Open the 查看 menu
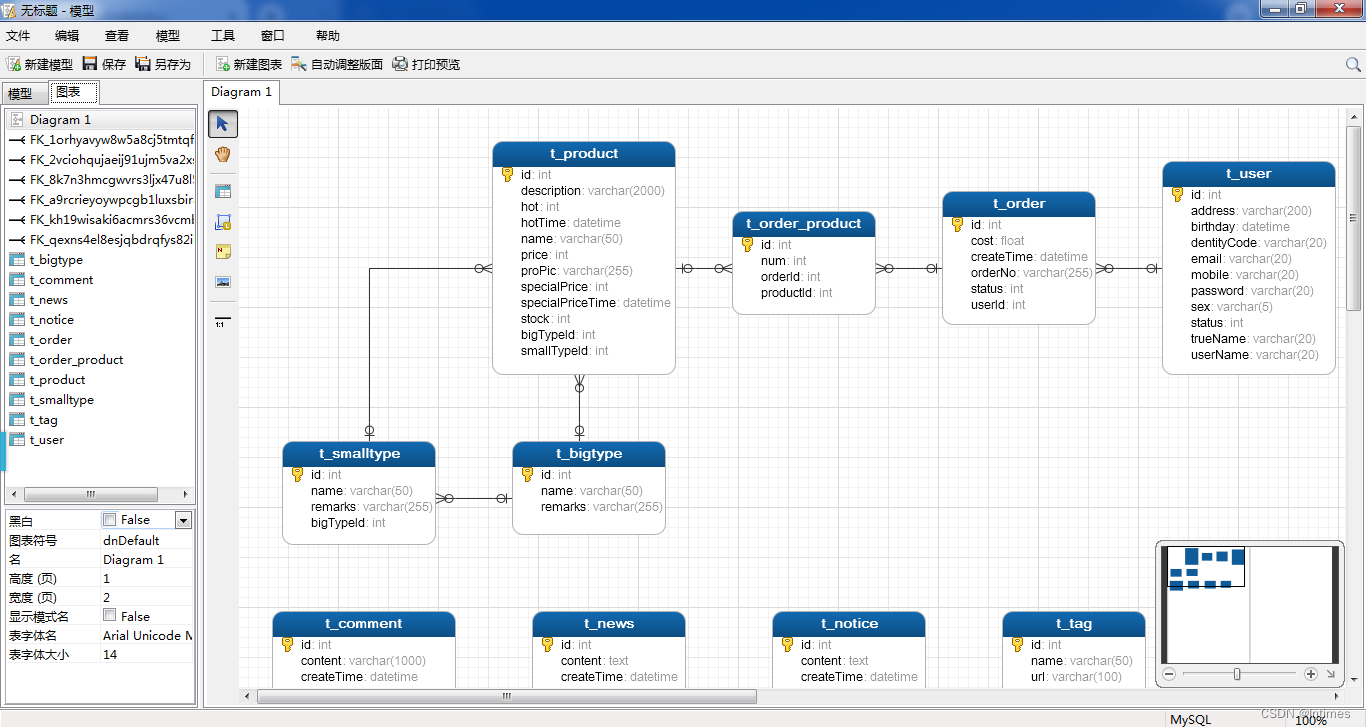The width and height of the screenshot is (1366, 728). tap(117, 36)
